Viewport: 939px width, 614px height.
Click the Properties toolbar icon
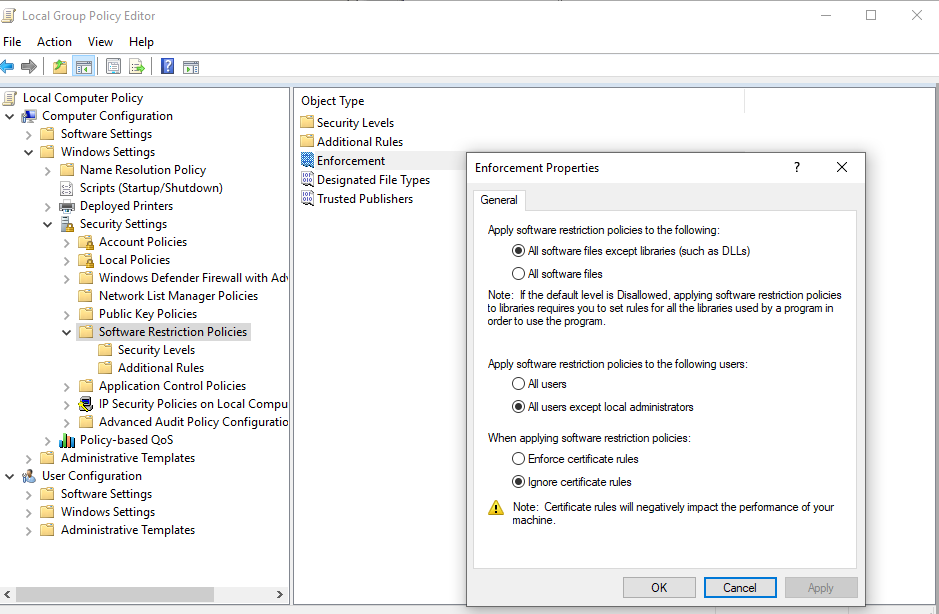(113, 66)
